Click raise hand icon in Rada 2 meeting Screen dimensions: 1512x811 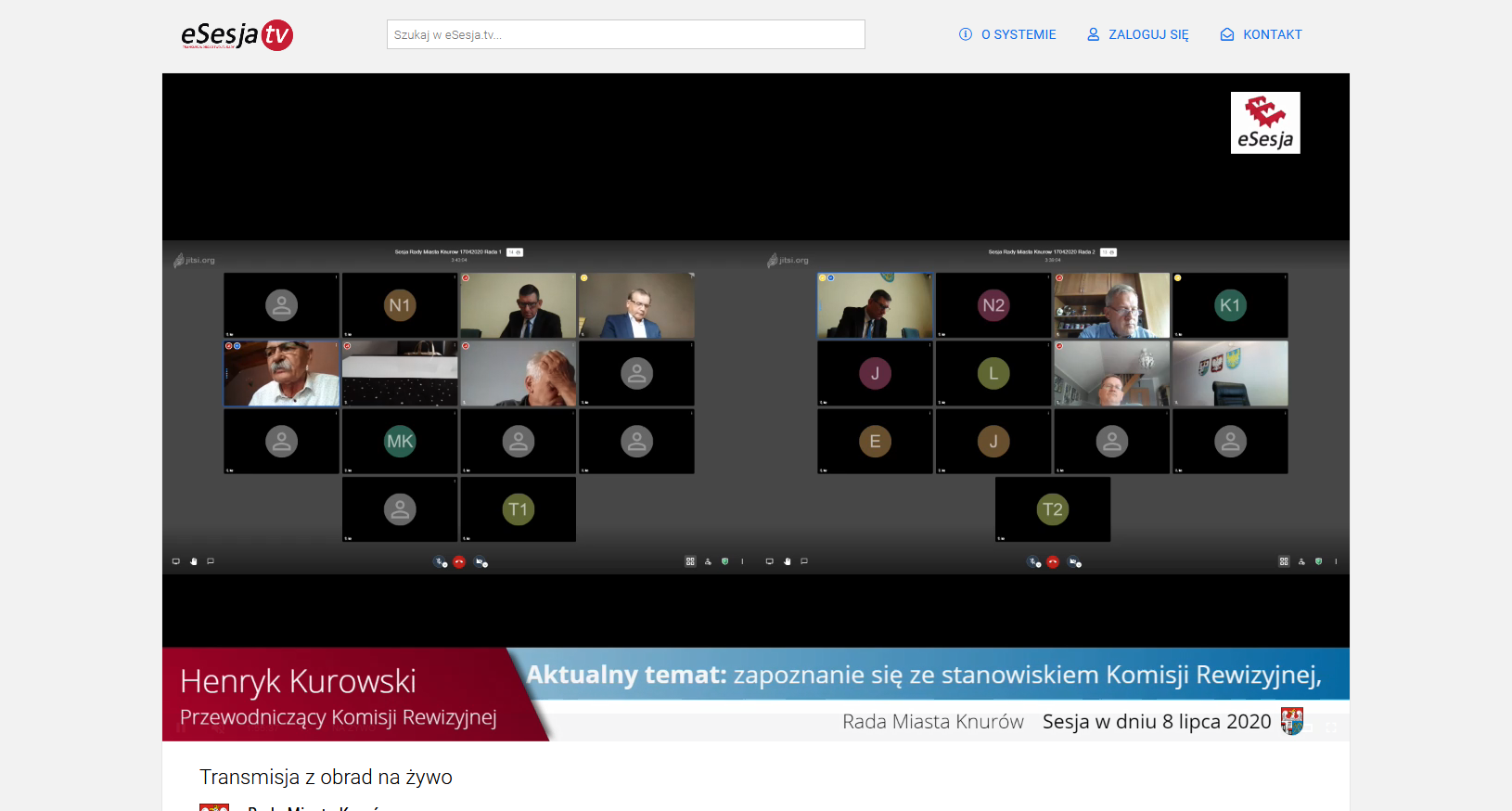787,561
